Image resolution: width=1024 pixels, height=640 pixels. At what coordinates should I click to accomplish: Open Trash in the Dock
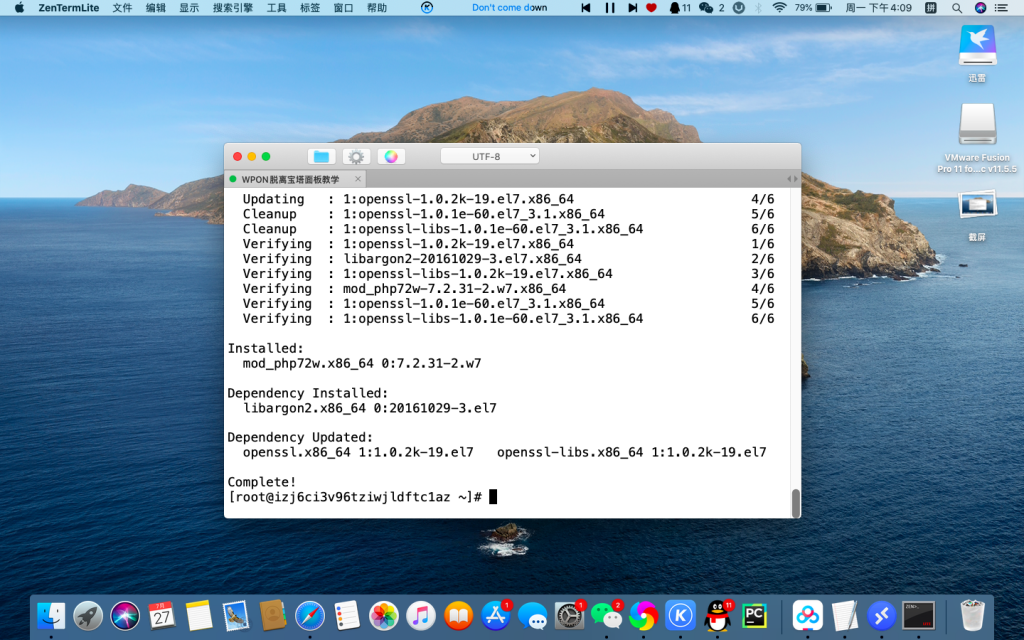pos(972,616)
